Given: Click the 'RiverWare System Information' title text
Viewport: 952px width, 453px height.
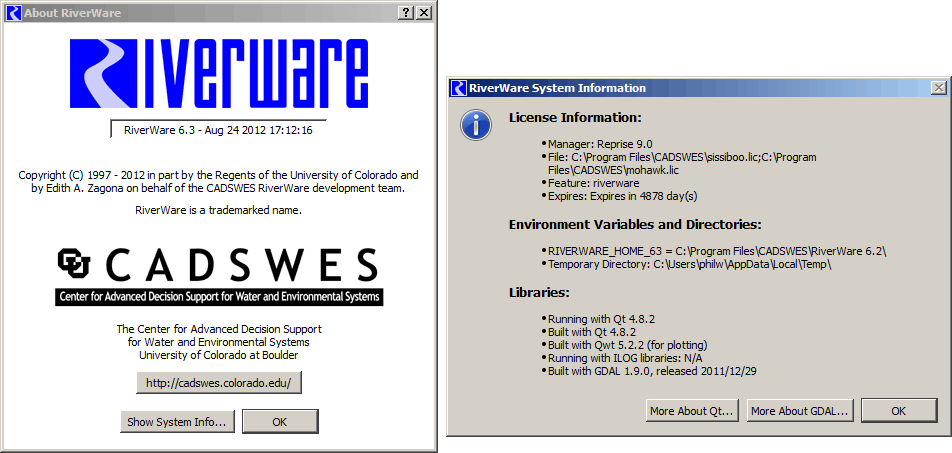Looking at the screenshot, I should [557, 88].
